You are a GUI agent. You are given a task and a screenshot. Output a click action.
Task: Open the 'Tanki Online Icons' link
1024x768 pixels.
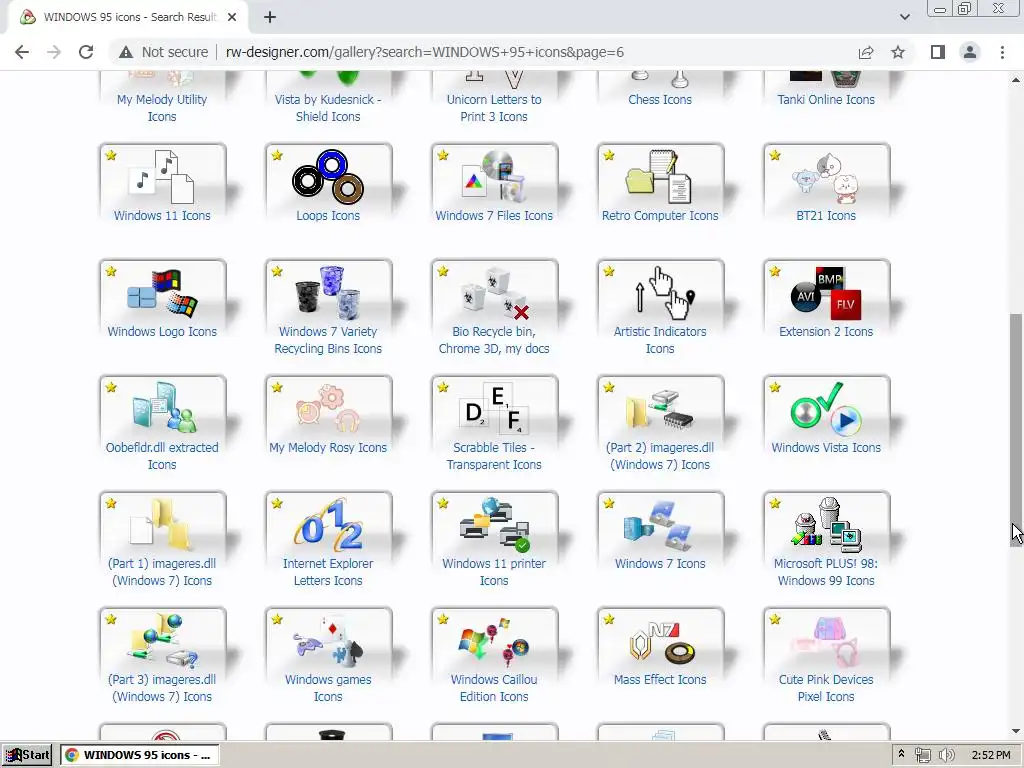pos(825,99)
